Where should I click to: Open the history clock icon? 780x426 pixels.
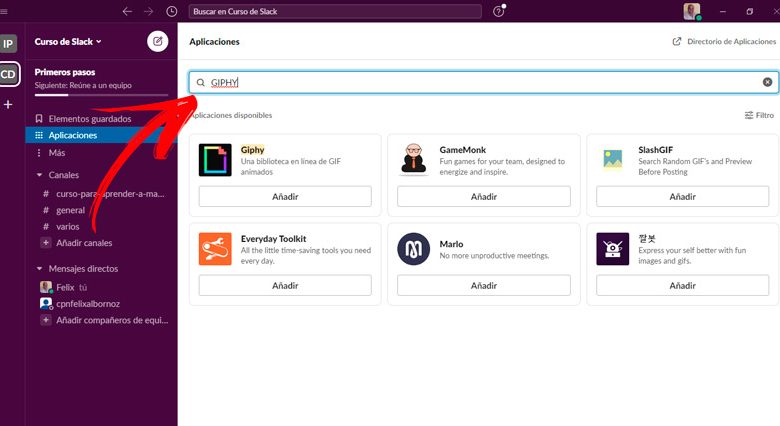click(172, 11)
